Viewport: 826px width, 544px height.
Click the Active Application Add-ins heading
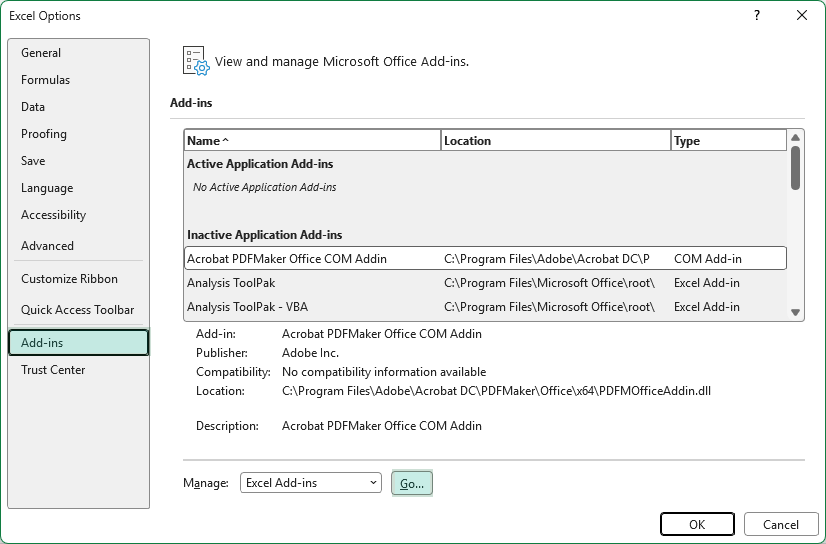point(260,164)
